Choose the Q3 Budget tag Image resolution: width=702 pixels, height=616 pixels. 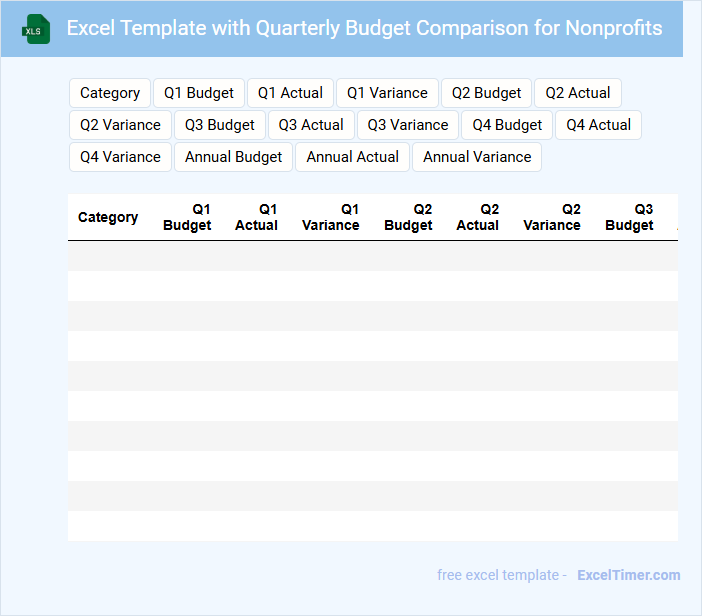[x=220, y=125]
